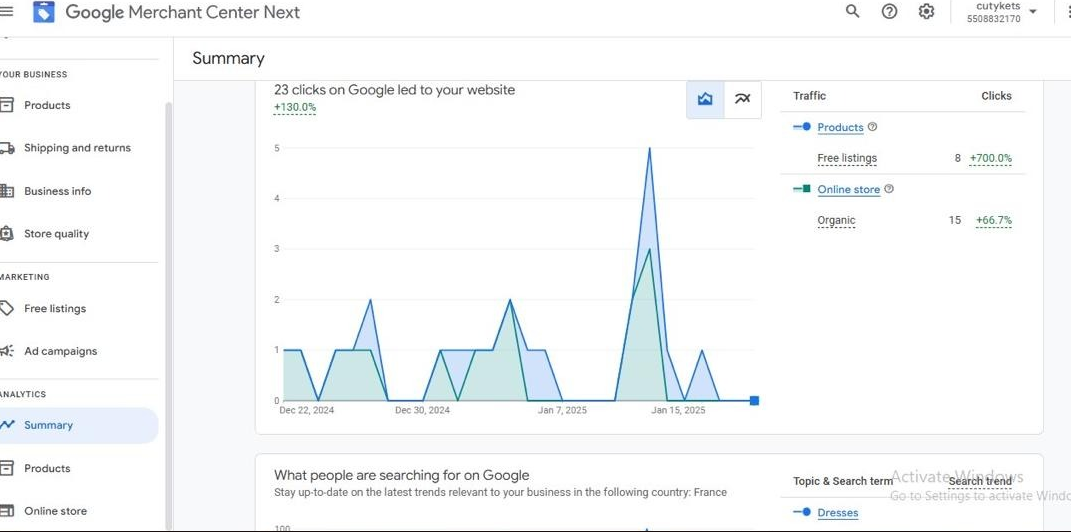Click the Google Merchant Center logo
Screen dimensions: 1071x532
pyautogui.click(x=44, y=12)
